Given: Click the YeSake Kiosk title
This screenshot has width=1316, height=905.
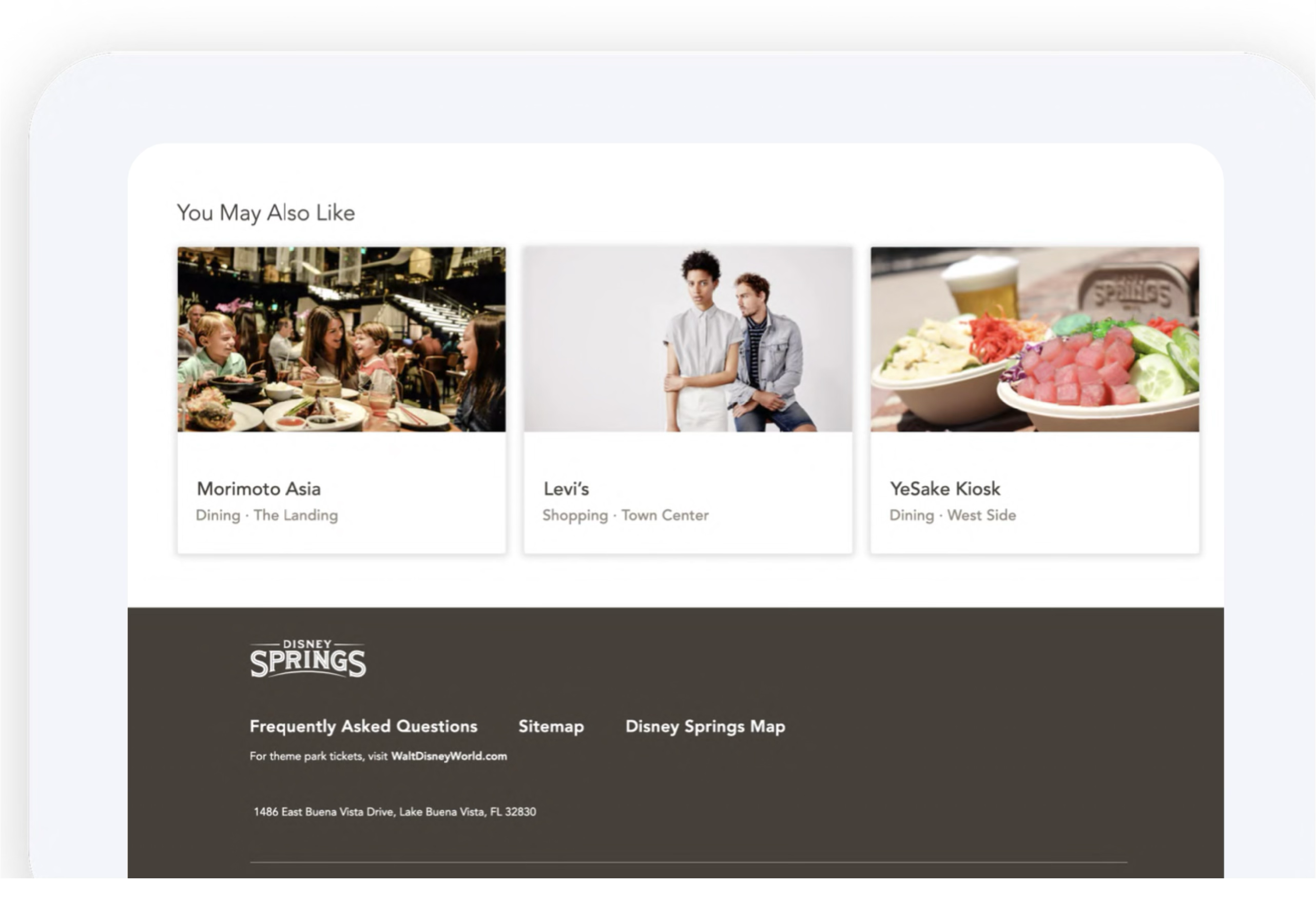Looking at the screenshot, I should click(x=945, y=489).
